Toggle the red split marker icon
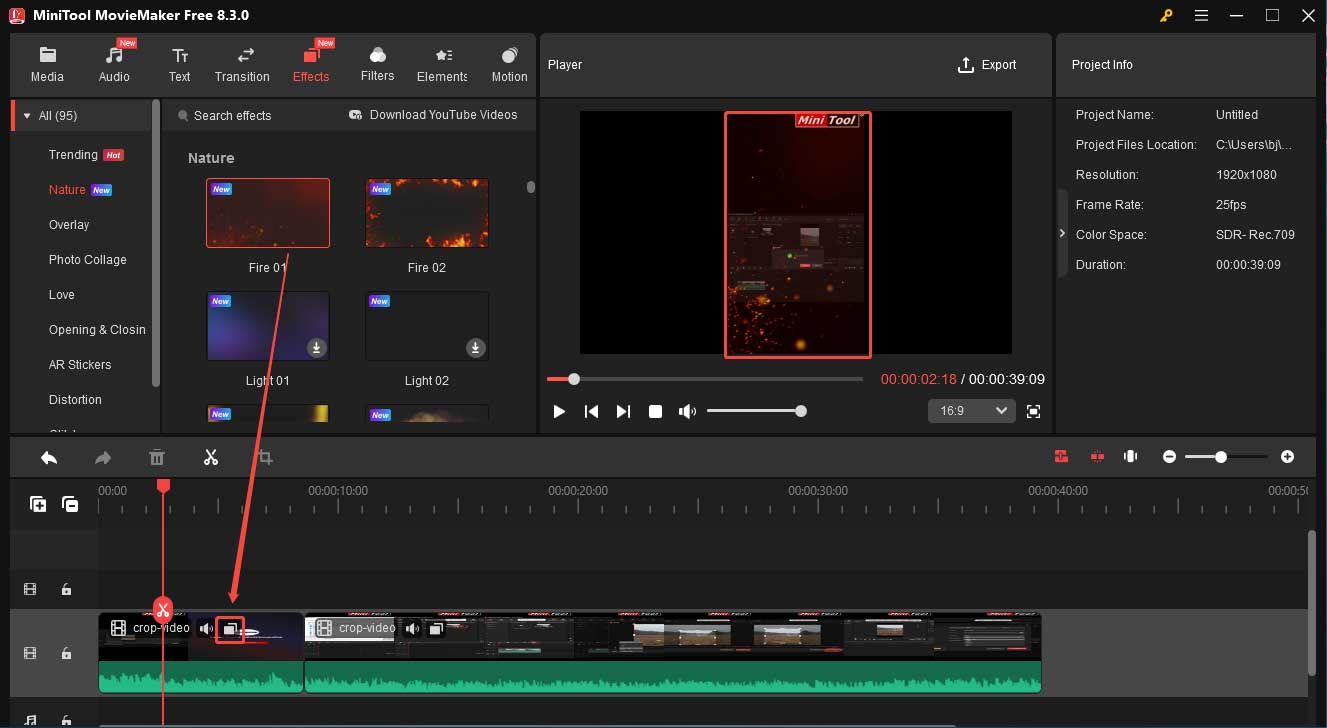Screen dimensions: 1327x728 point(1097,457)
